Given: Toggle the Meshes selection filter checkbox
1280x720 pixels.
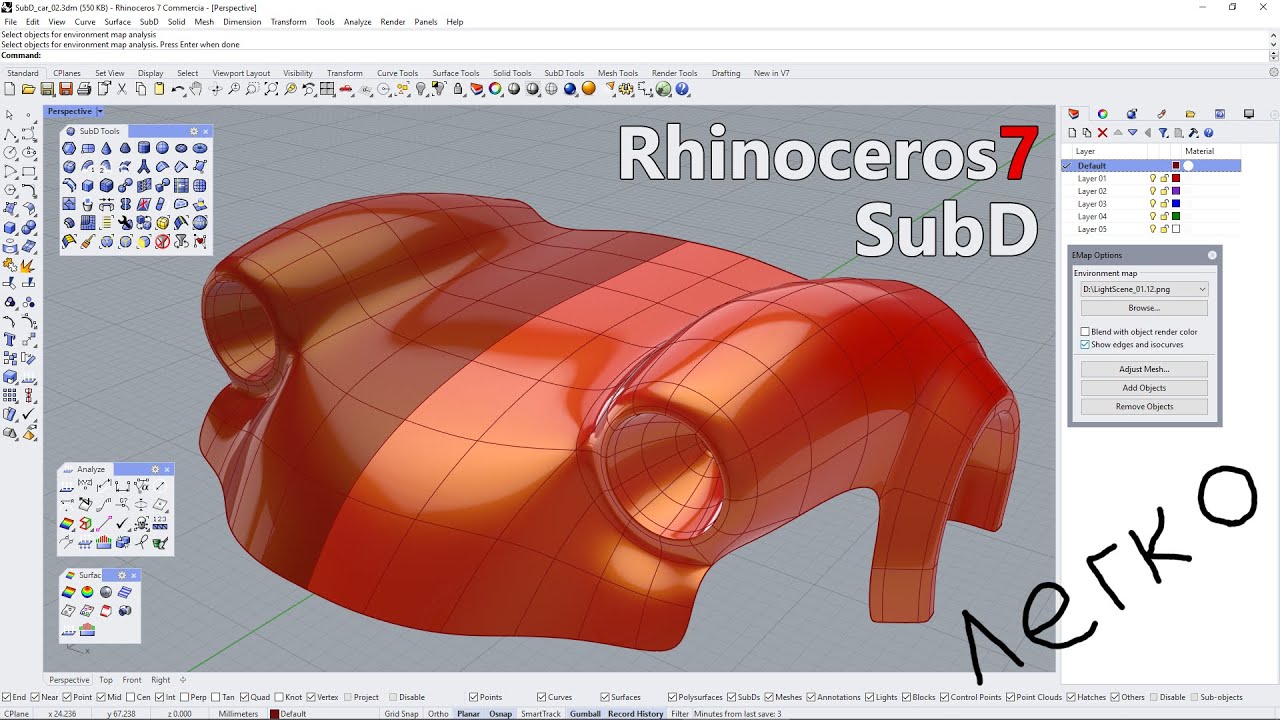Looking at the screenshot, I should point(769,697).
